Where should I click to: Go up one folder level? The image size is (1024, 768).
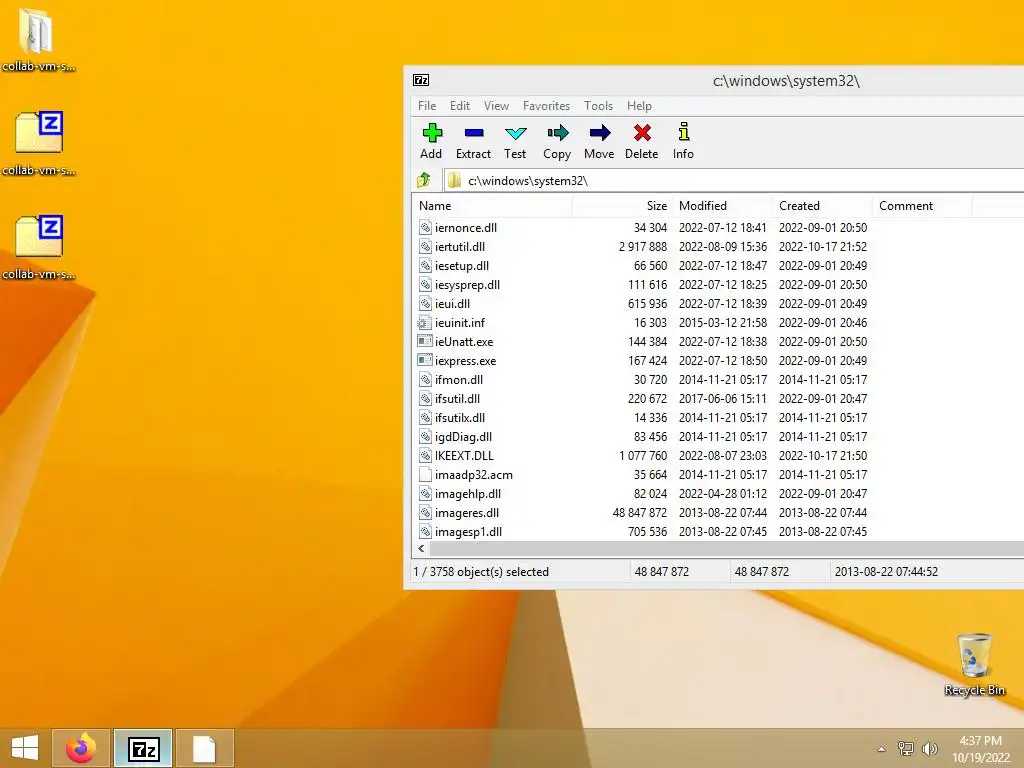point(424,180)
